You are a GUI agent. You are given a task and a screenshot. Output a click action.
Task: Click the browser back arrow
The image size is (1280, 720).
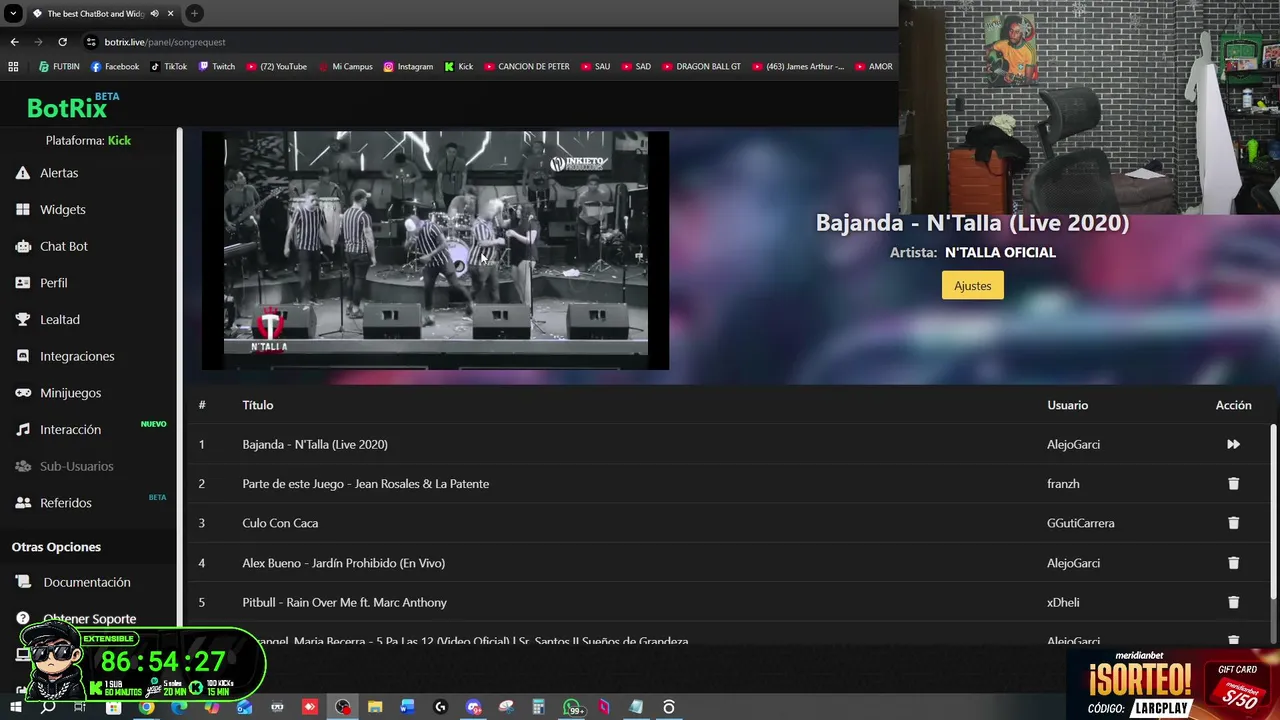point(14,42)
